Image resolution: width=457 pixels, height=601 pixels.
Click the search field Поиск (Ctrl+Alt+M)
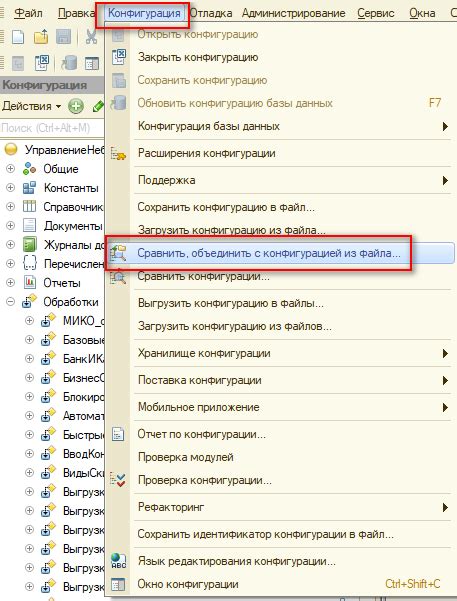[52, 128]
